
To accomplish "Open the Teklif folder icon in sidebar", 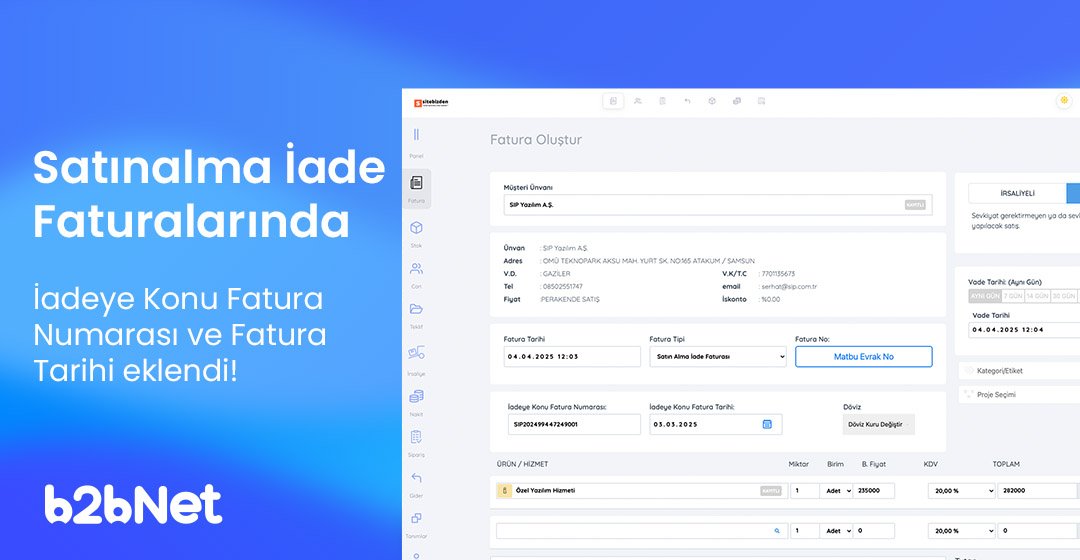I will click(416, 309).
